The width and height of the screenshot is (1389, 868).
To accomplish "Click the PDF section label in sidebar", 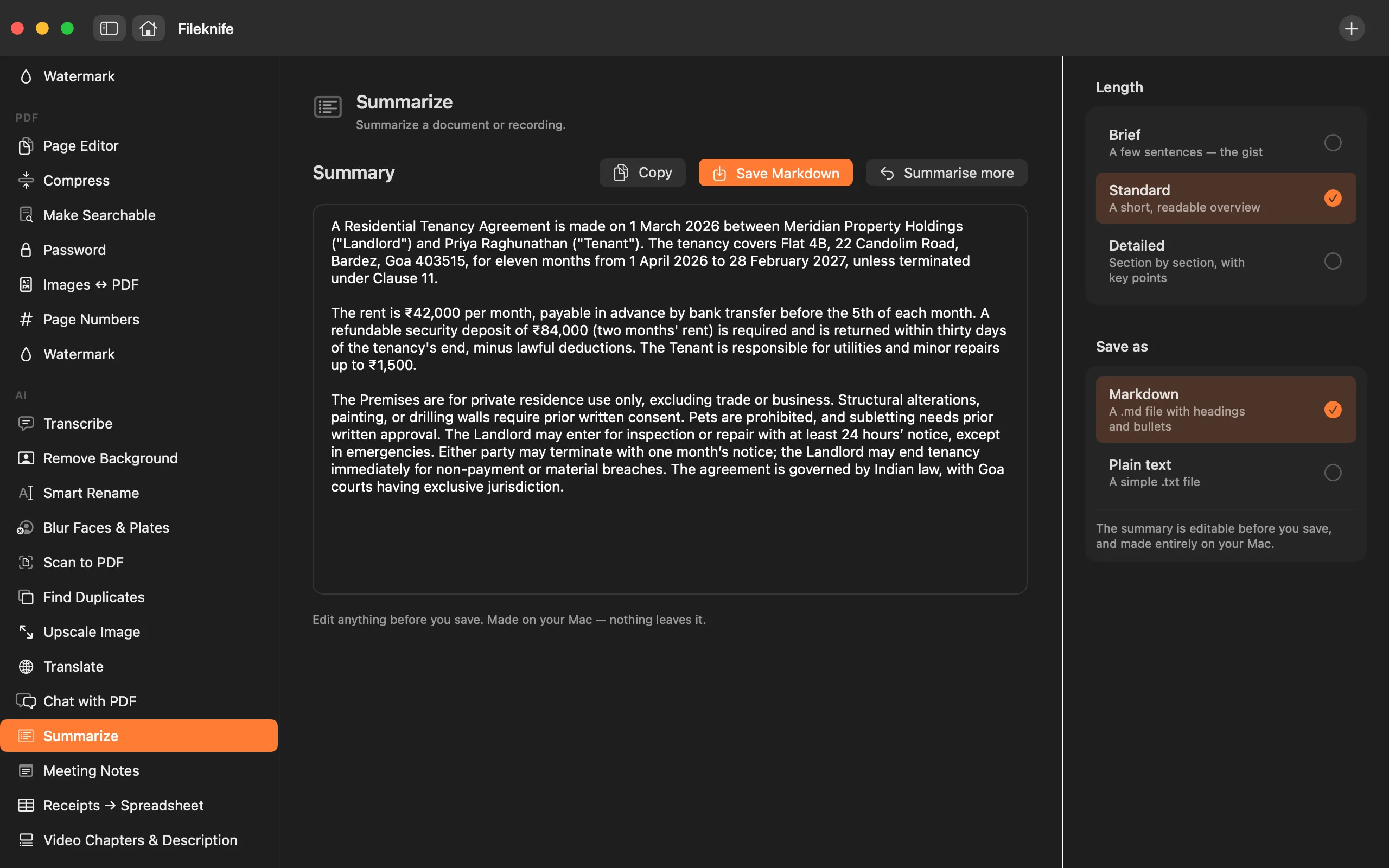I will pyautogui.click(x=27, y=118).
